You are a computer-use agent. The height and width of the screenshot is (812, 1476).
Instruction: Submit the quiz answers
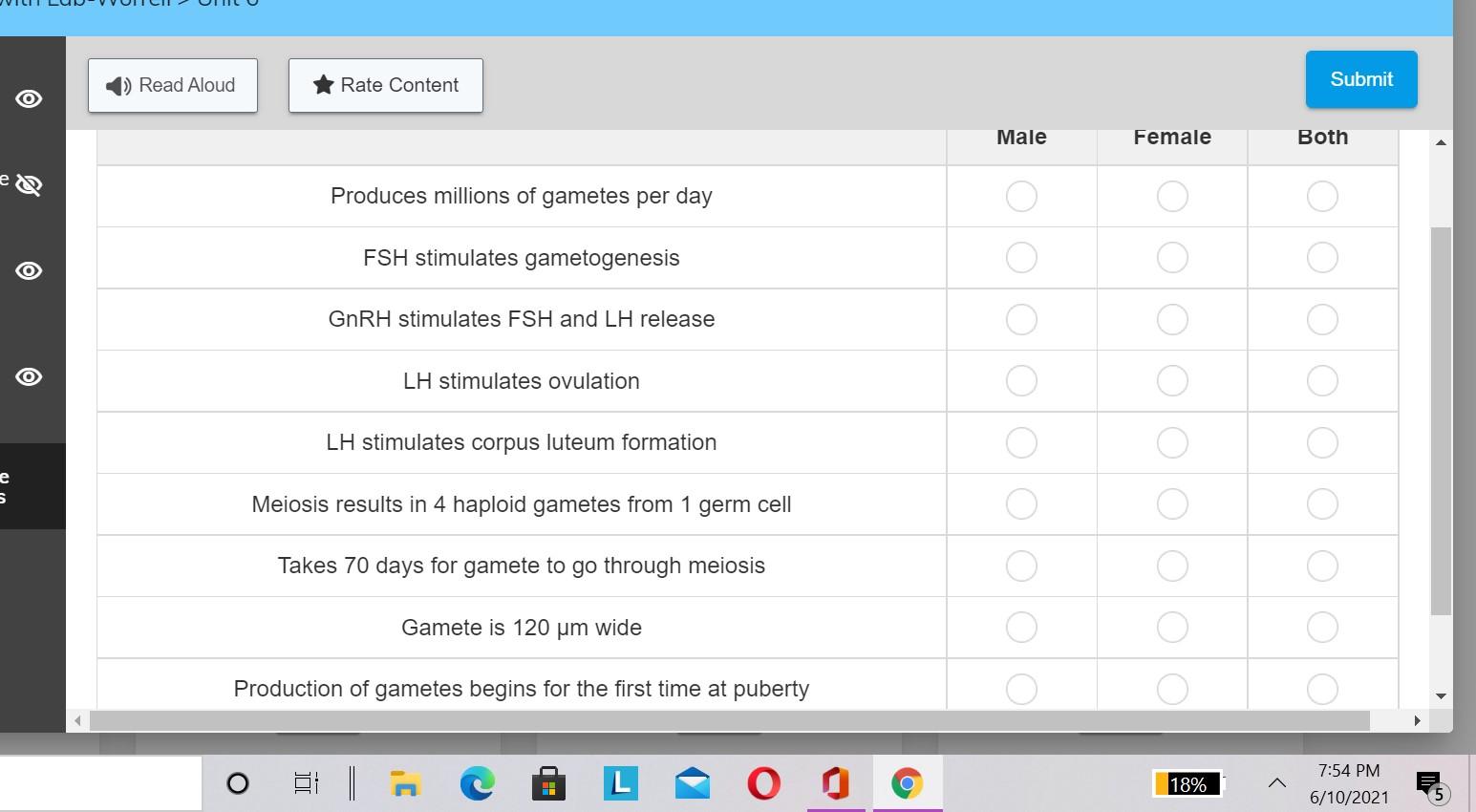coord(1360,79)
